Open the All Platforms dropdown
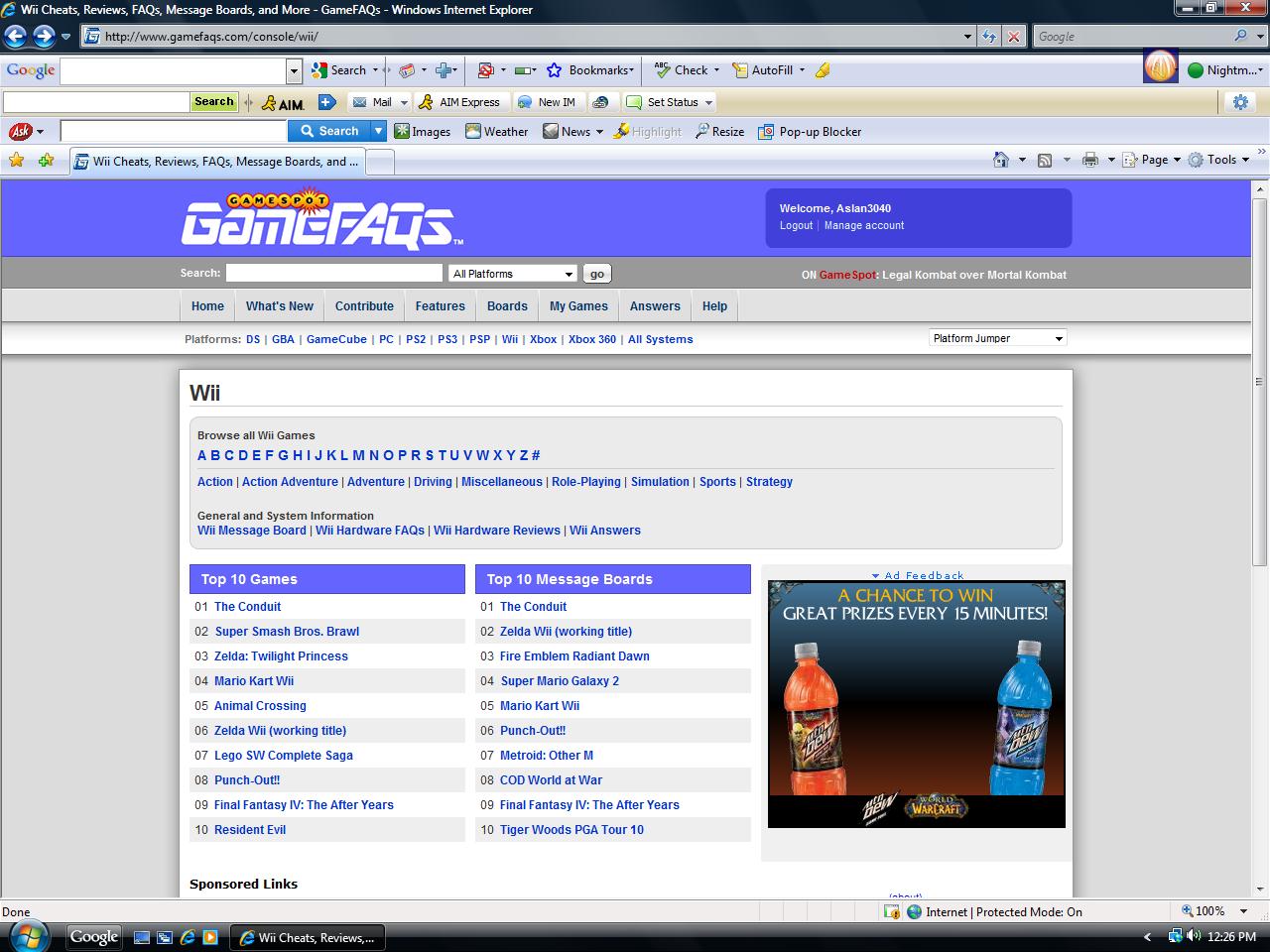 click(513, 274)
